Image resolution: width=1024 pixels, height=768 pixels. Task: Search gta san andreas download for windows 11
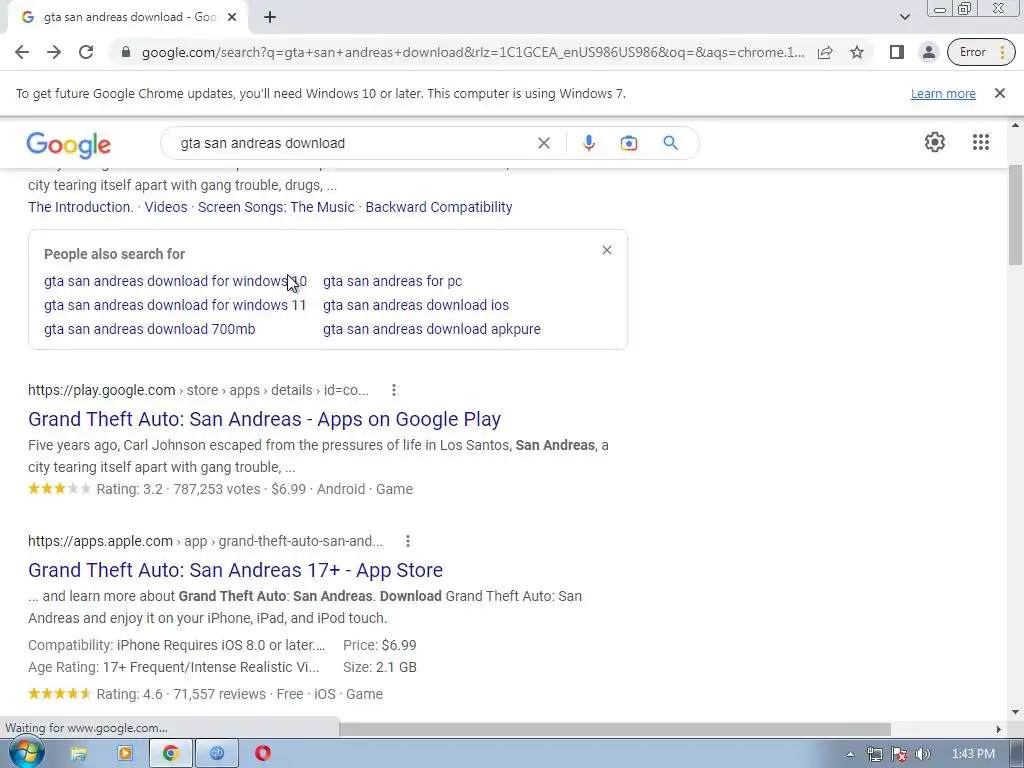(x=175, y=305)
